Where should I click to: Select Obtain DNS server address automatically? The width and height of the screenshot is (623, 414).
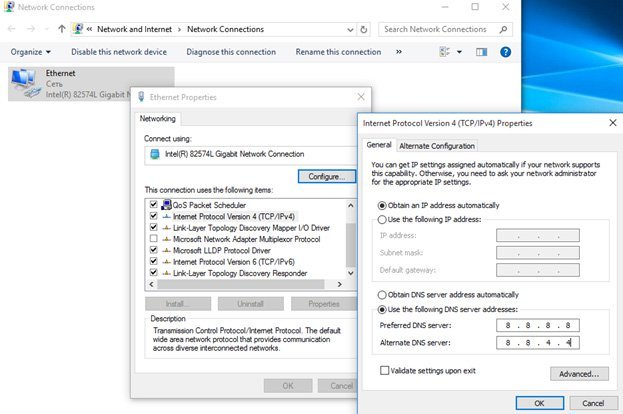(x=382, y=295)
